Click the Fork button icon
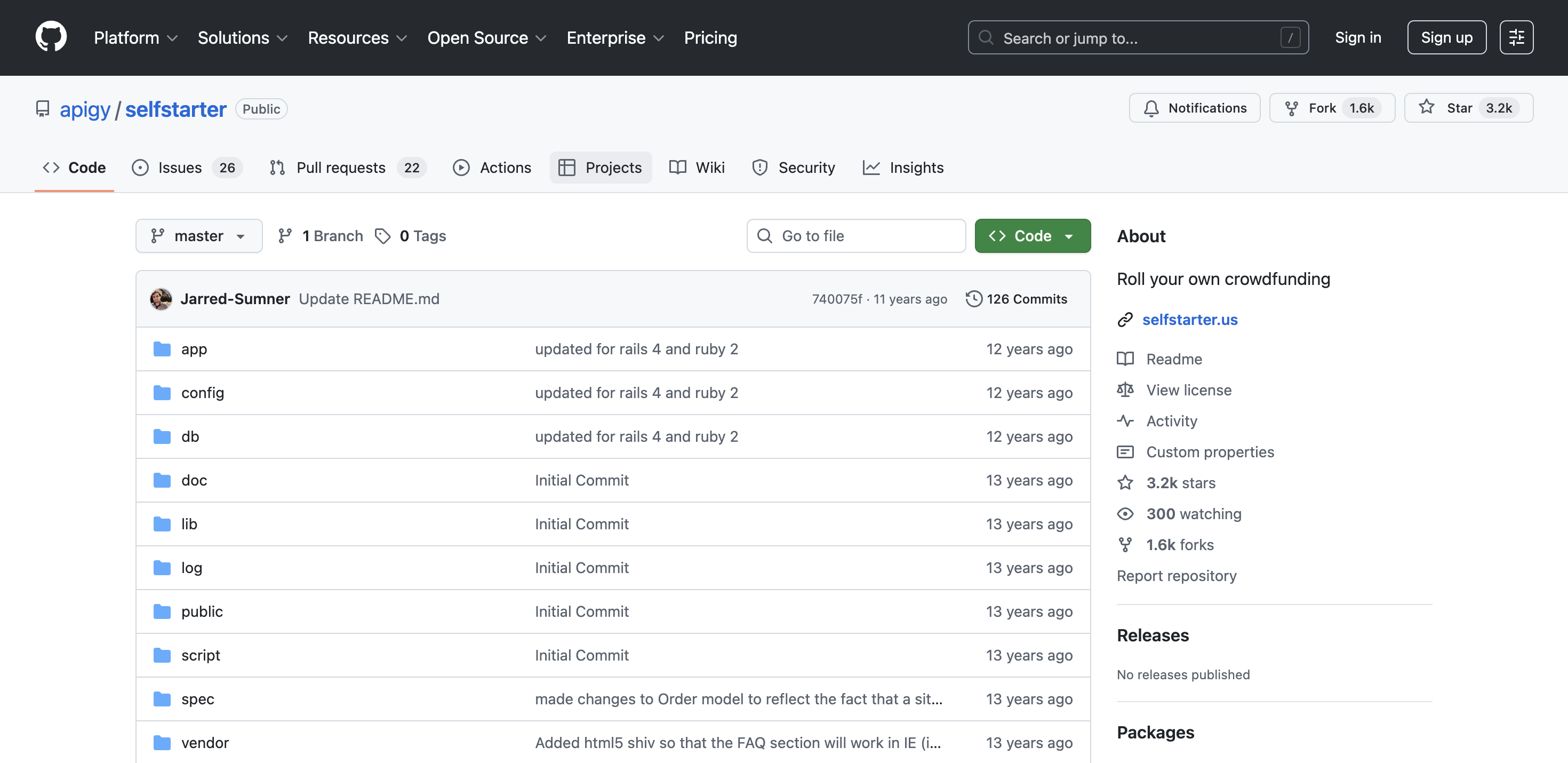1568x763 pixels. click(x=1292, y=108)
